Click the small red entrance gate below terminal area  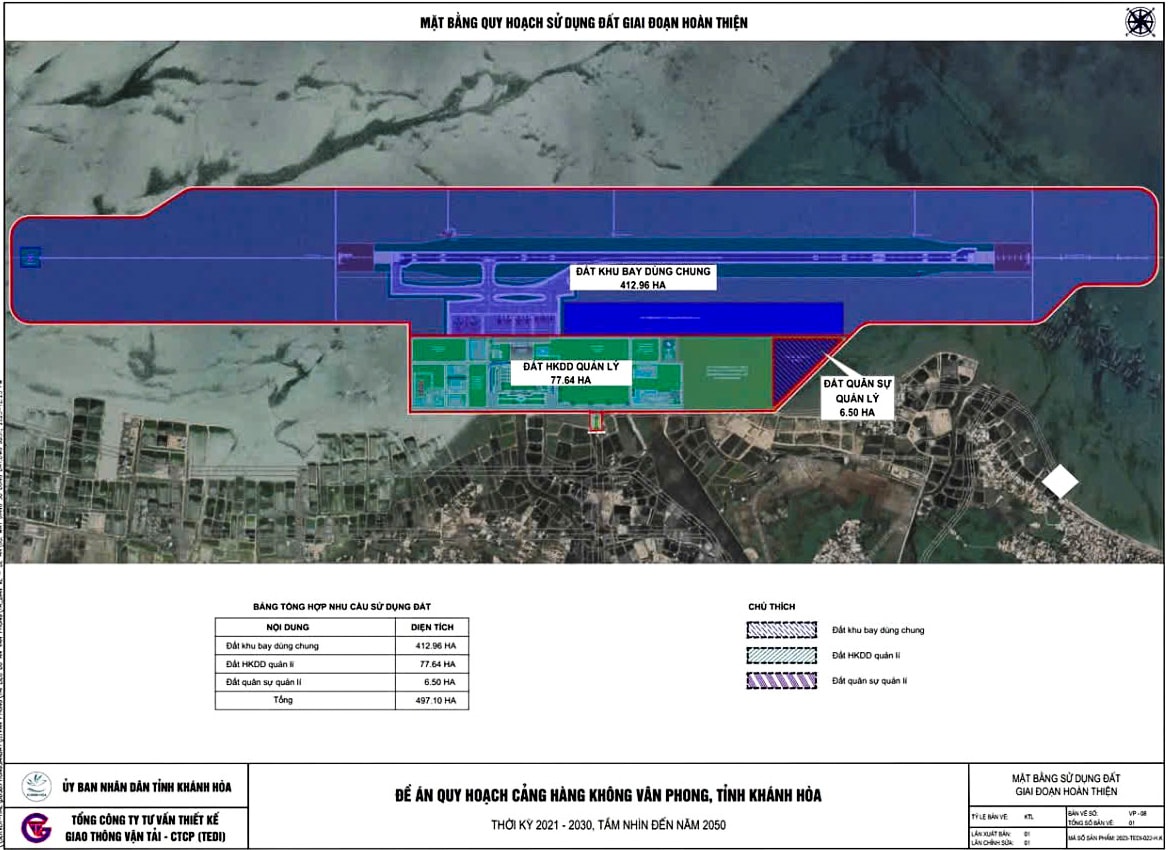coord(597,423)
